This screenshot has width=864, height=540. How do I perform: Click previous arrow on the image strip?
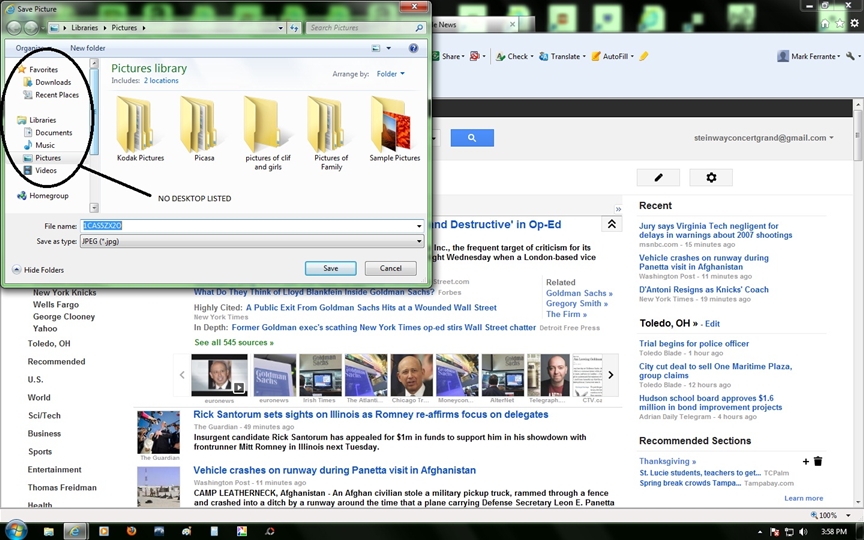pos(182,375)
